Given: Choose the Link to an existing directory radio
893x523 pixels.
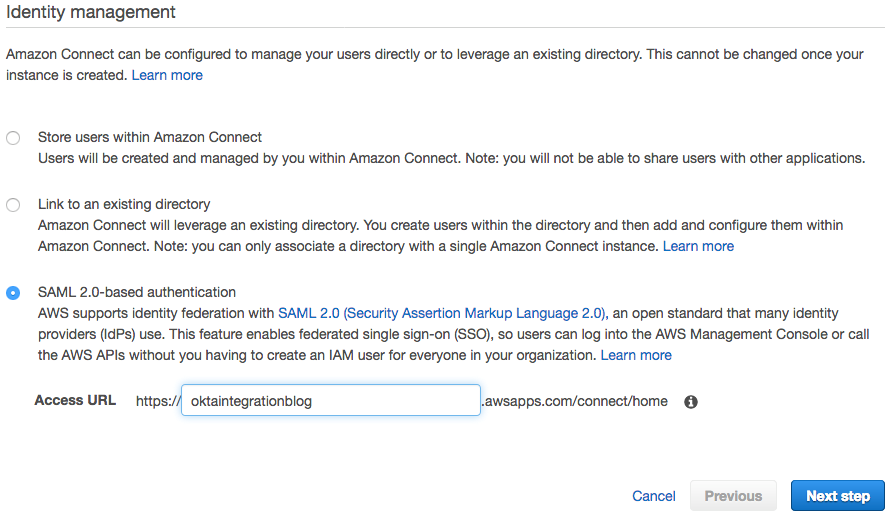Looking at the screenshot, I should [x=13, y=205].
